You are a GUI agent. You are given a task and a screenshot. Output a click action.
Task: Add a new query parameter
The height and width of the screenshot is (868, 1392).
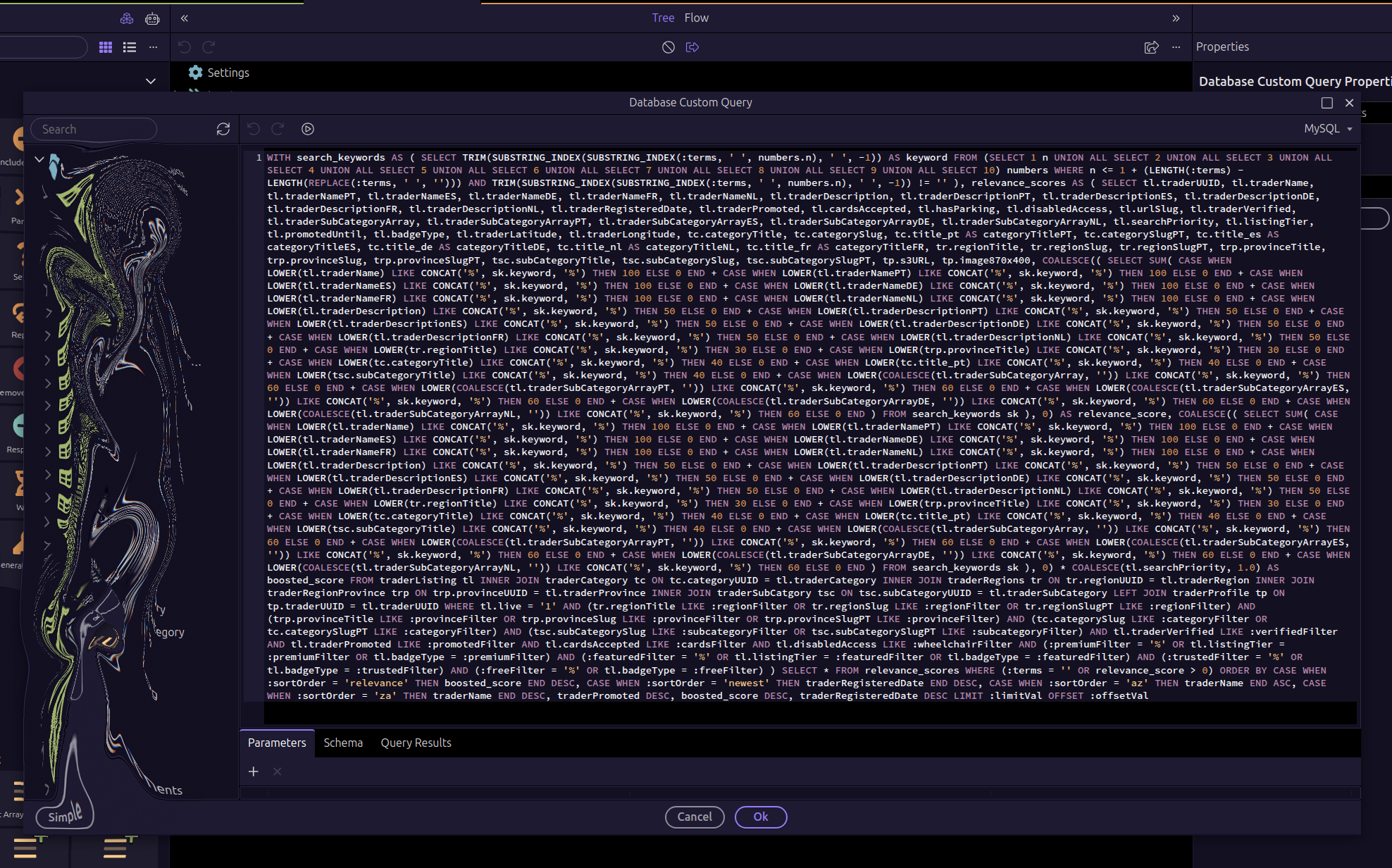254,771
